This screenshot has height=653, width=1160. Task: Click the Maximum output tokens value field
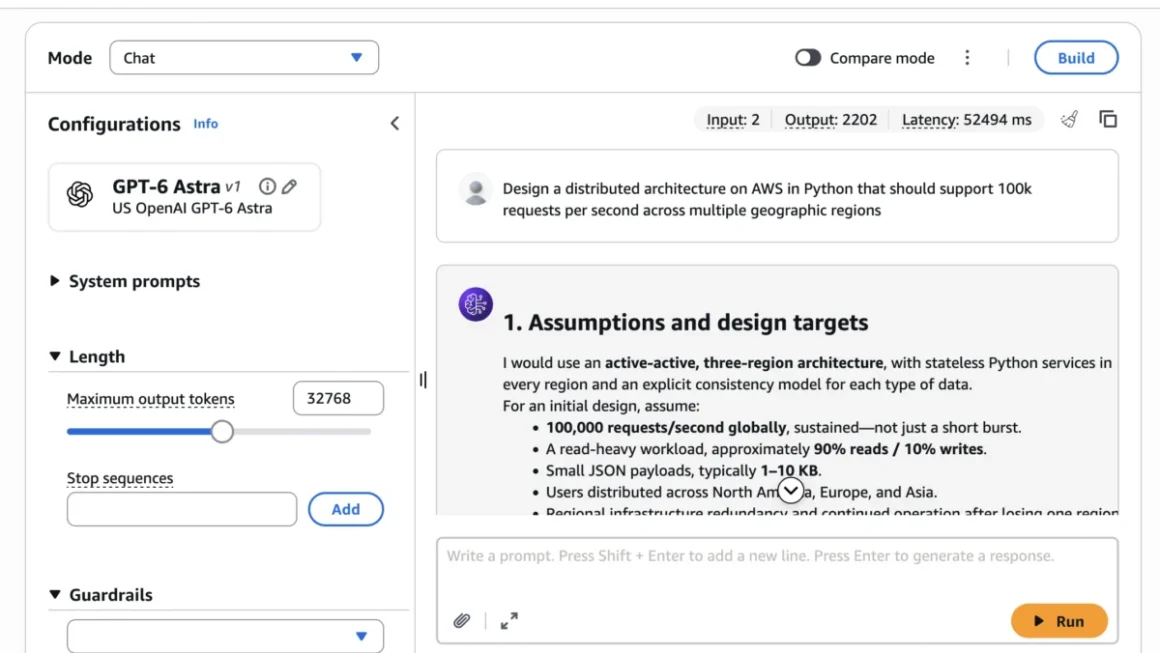pyautogui.click(x=338, y=399)
